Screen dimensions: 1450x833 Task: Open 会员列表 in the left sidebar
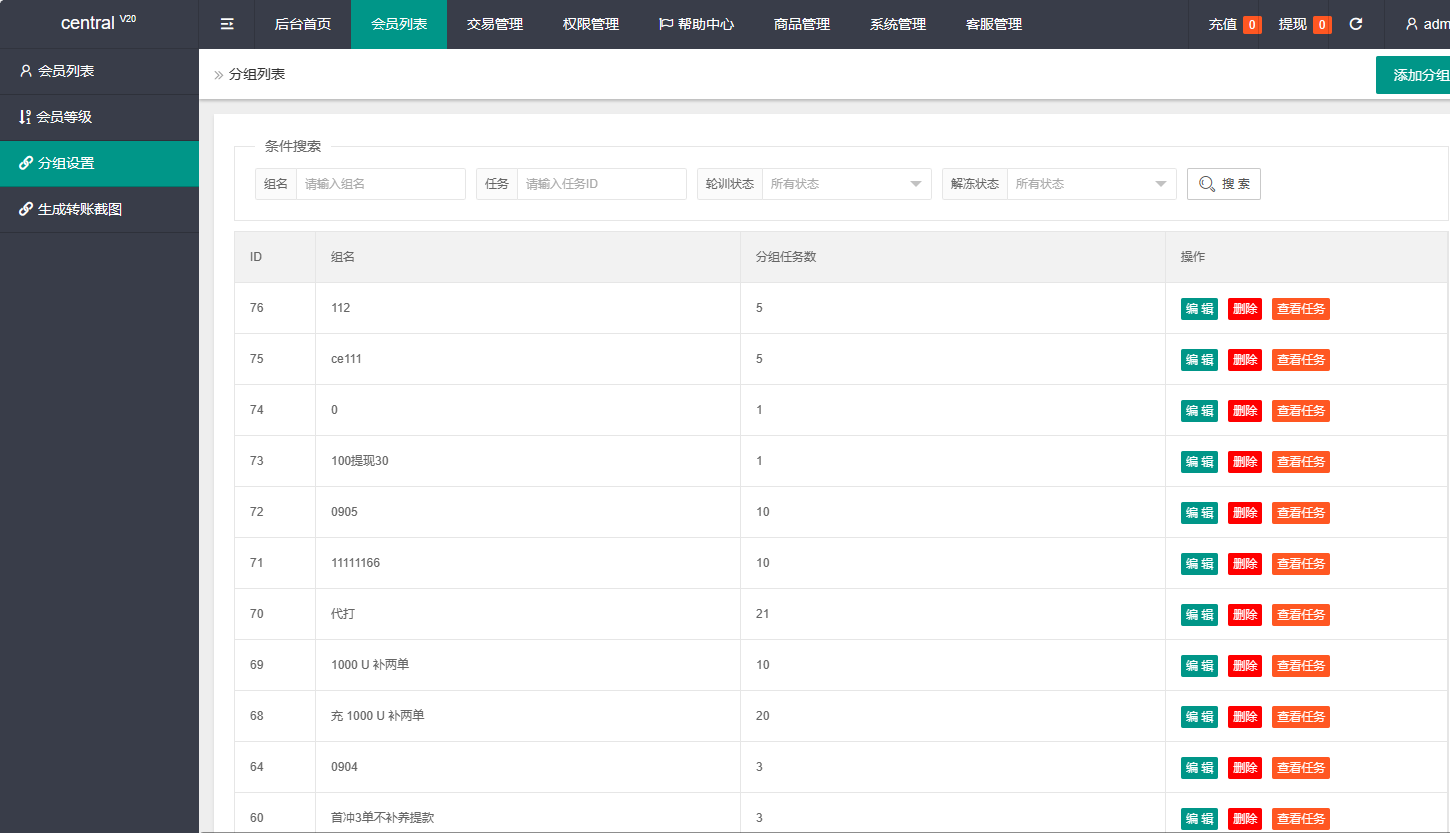(99, 71)
